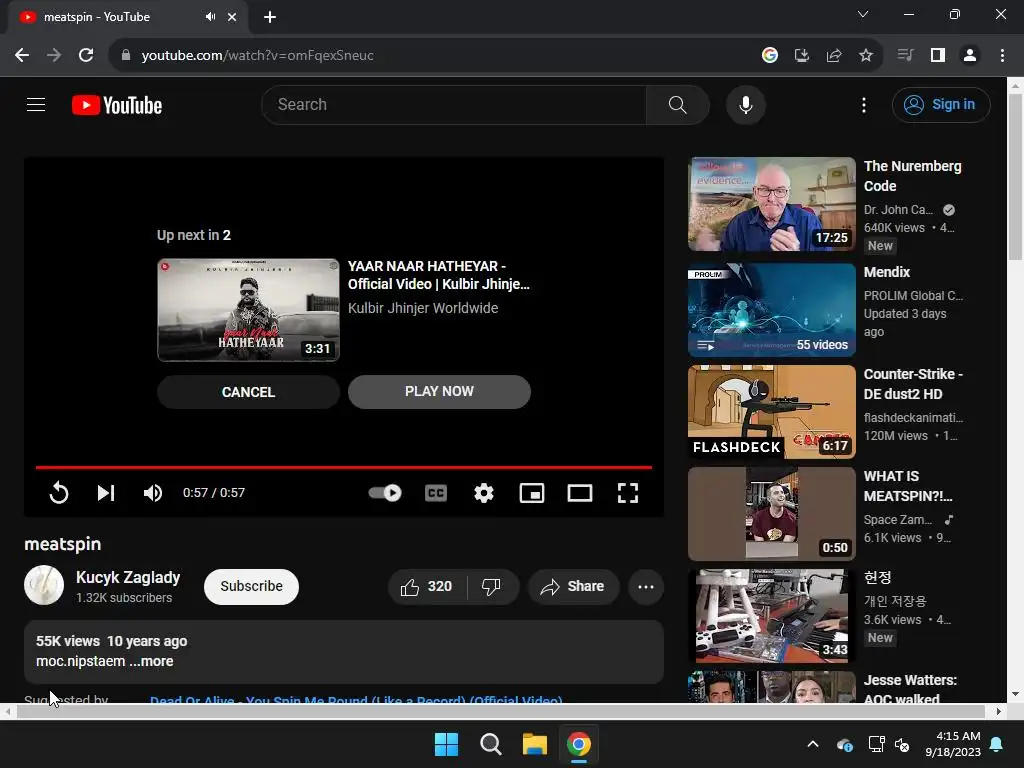Go to the YouTube home logo
This screenshot has width=1024, height=768.
point(117,105)
